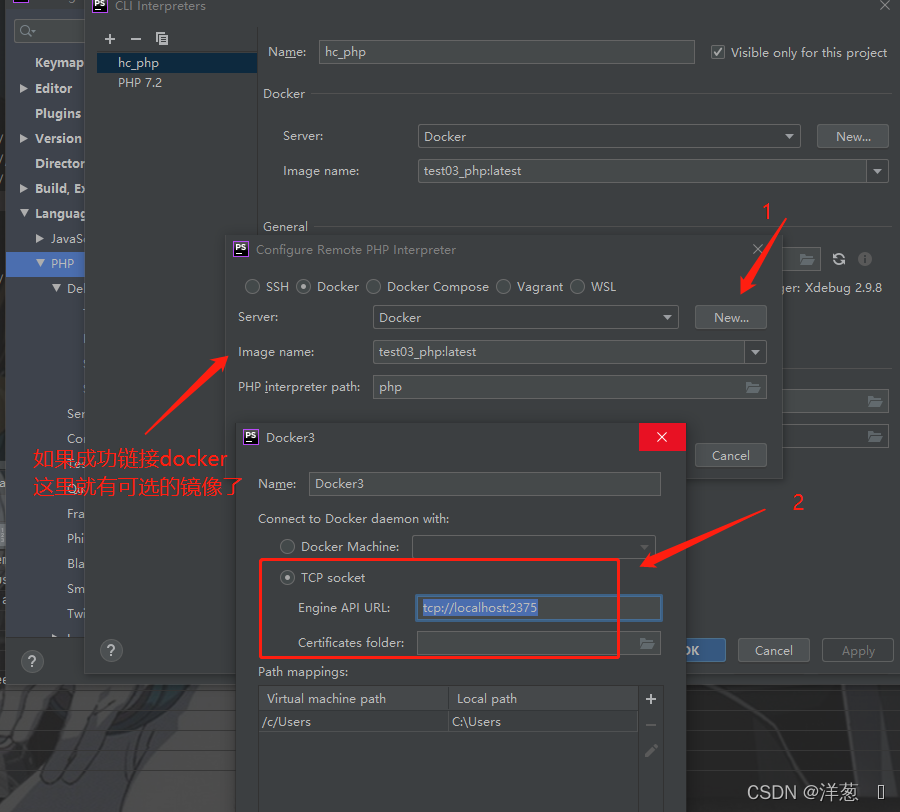
Task: Remove selected interpreter with minus icon
Action: click(x=136, y=39)
